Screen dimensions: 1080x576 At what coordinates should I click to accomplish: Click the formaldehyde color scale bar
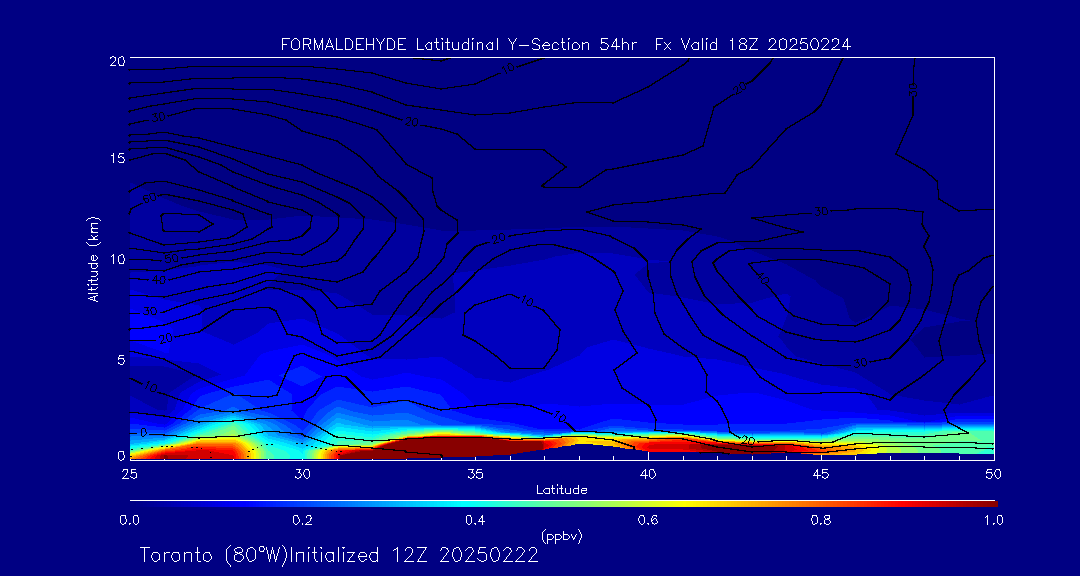tap(563, 504)
